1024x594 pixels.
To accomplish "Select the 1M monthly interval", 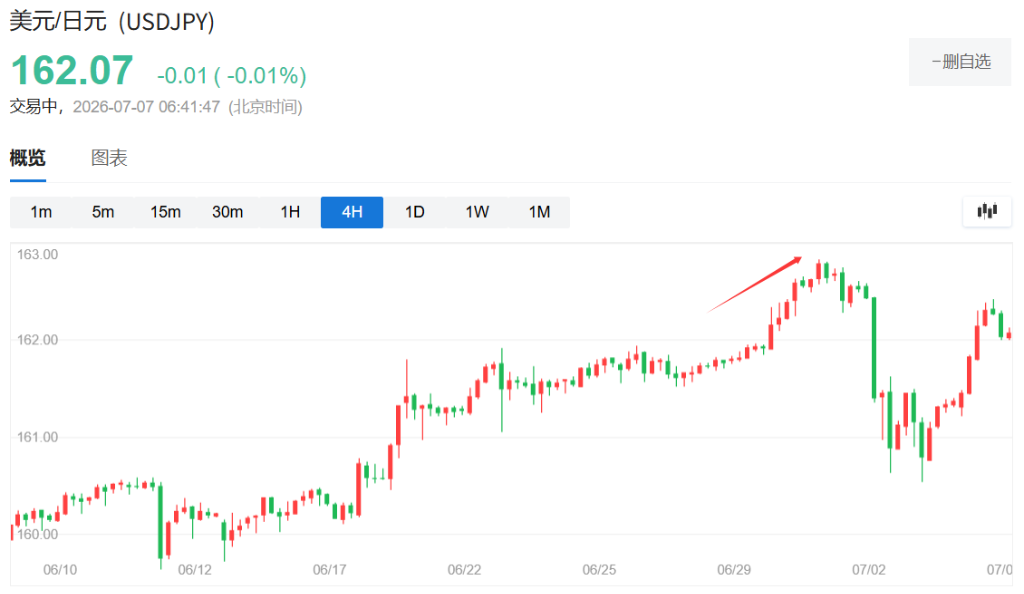I will click(x=539, y=212).
